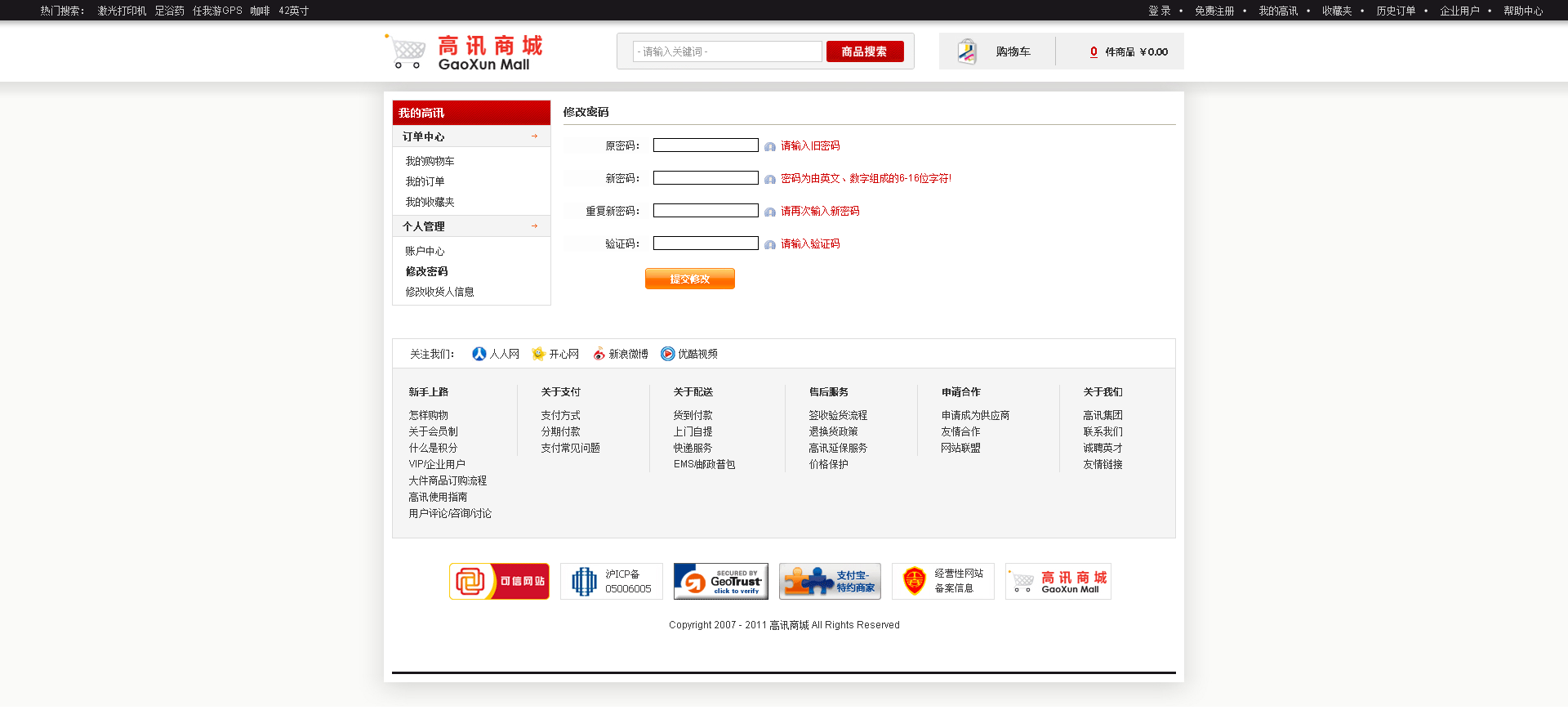The width and height of the screenshot is (1568, 728).
Task: Click the GeoTrust secured badge
Action: tap(720, 581)
